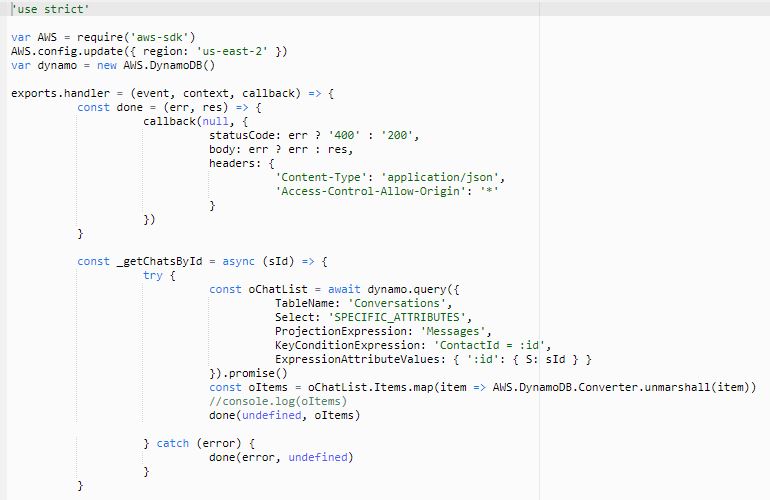Click the catch (error) line
770x500 pixels.
coord(199,443)
